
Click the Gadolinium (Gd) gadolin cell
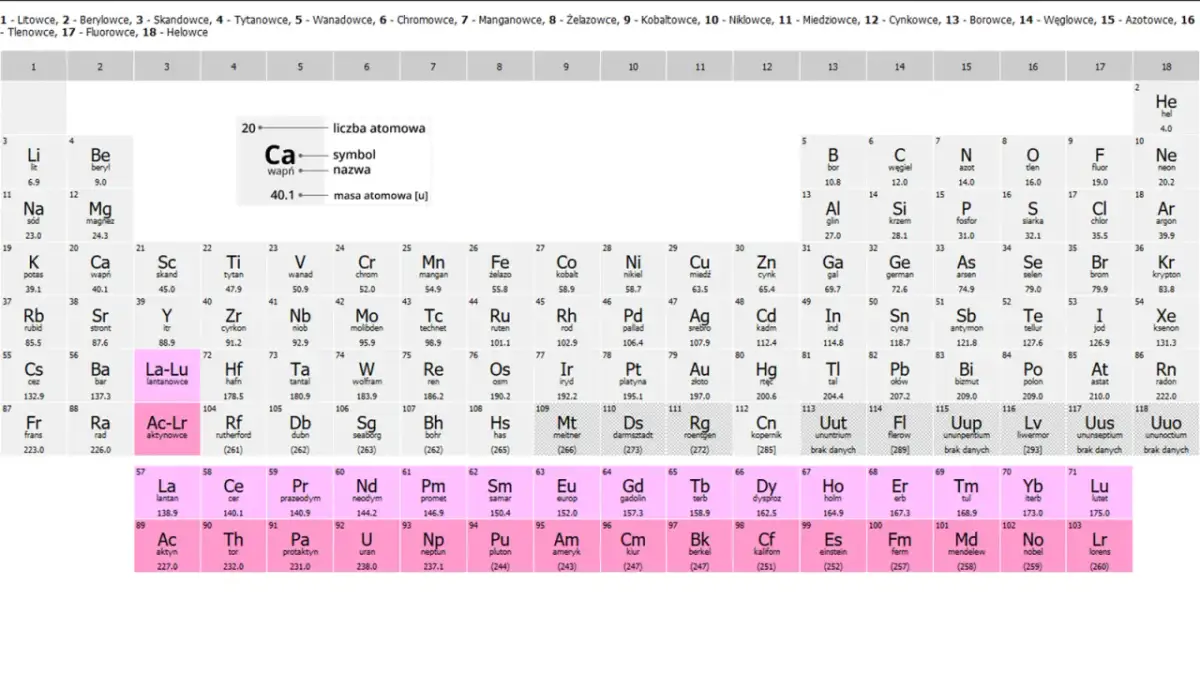coord(633,492)
